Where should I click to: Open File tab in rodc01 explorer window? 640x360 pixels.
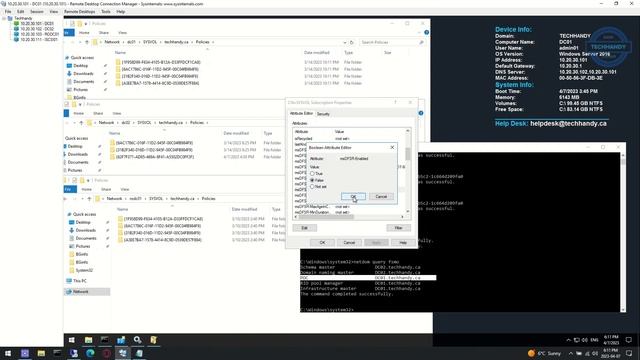69,189
